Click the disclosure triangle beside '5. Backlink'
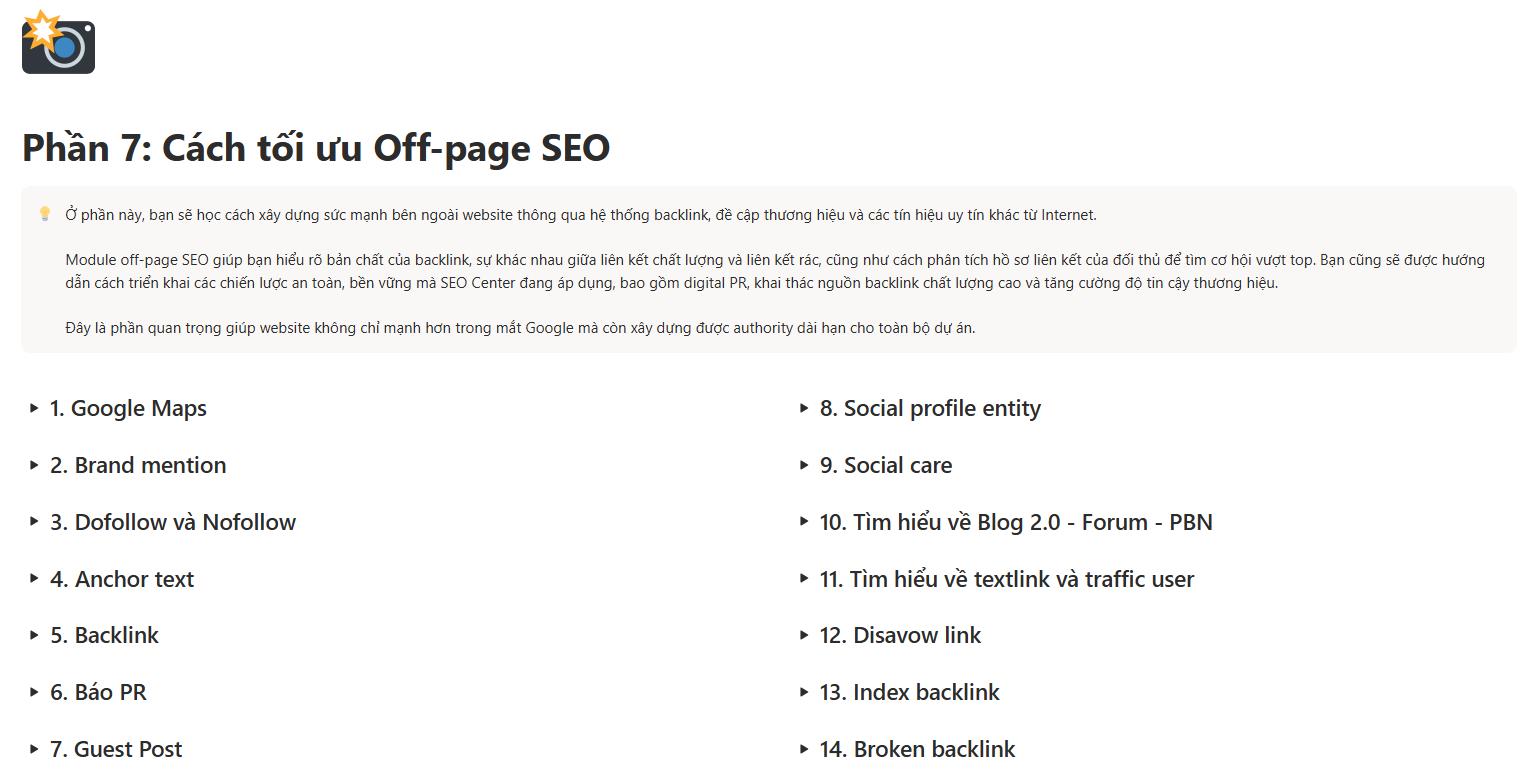Screen dimensions: 1531x778 pyautogui.click(x=34, y=636)
